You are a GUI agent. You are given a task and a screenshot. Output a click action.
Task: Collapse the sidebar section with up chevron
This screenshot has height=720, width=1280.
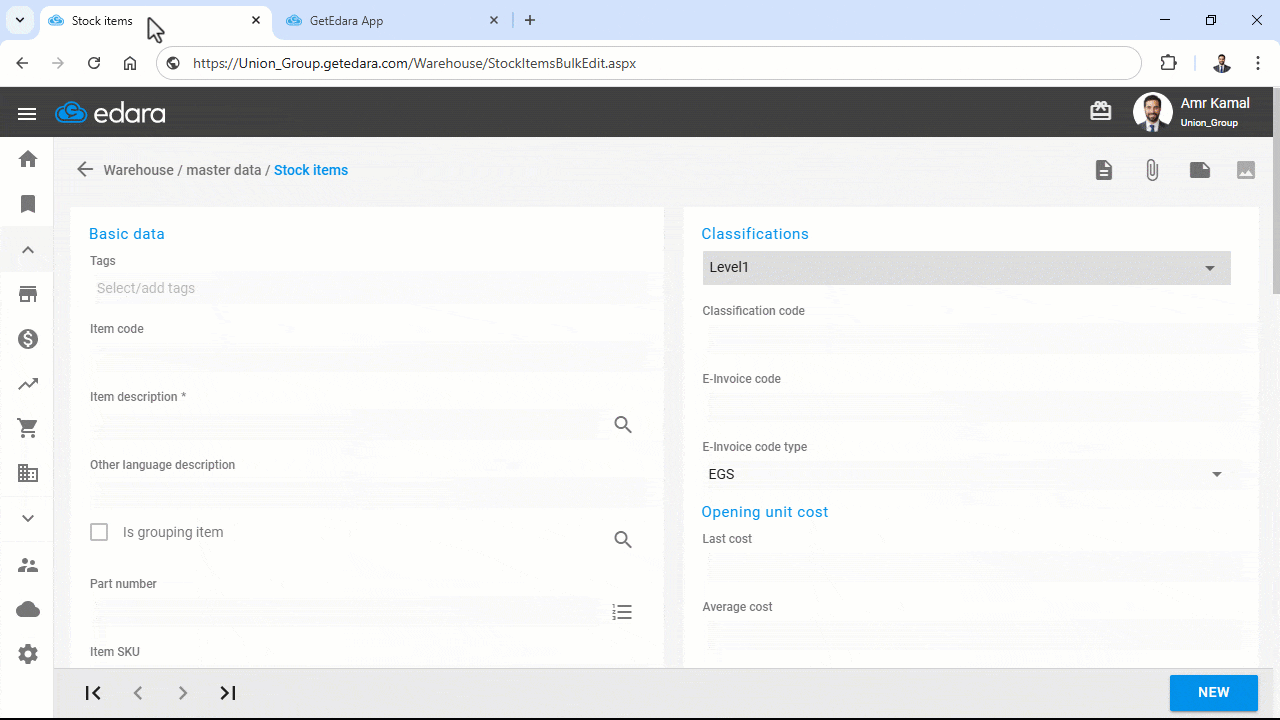[x=28, y=250]
